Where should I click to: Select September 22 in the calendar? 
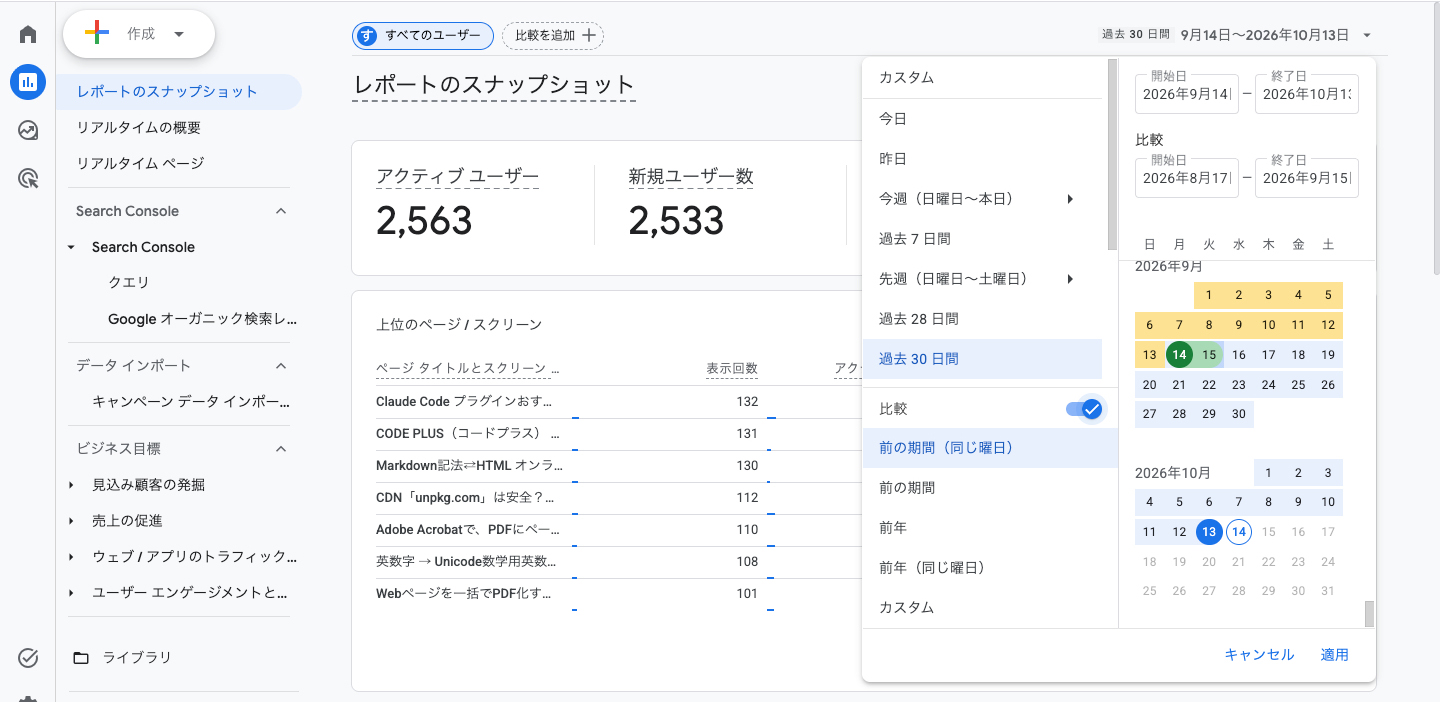click(x=1209, y=385)
